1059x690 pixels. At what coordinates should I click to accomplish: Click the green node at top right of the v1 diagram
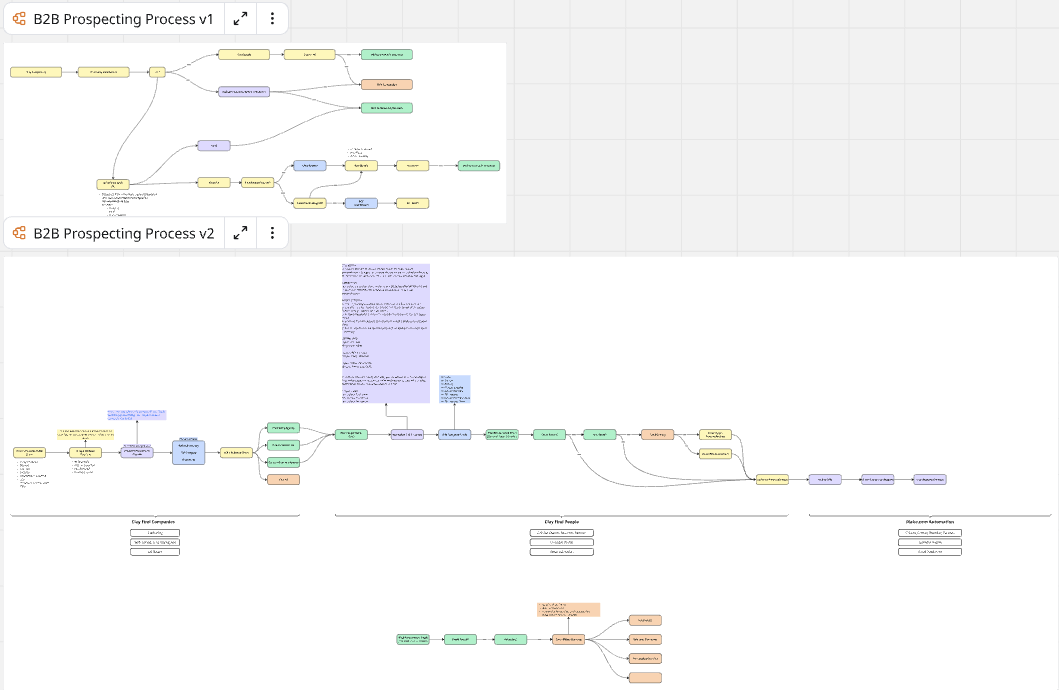pos(387,54)
